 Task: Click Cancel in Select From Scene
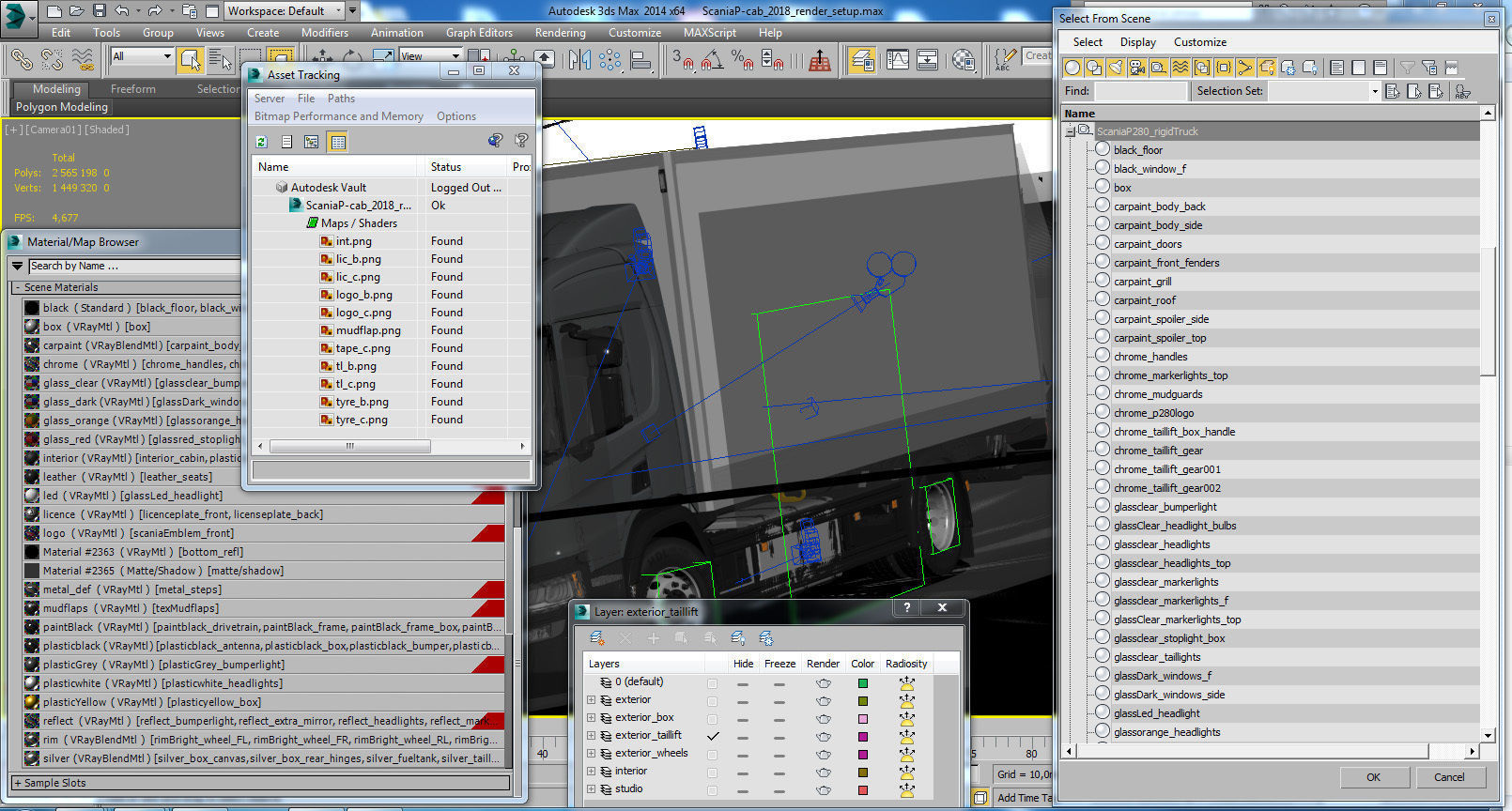coord(1449,777)
